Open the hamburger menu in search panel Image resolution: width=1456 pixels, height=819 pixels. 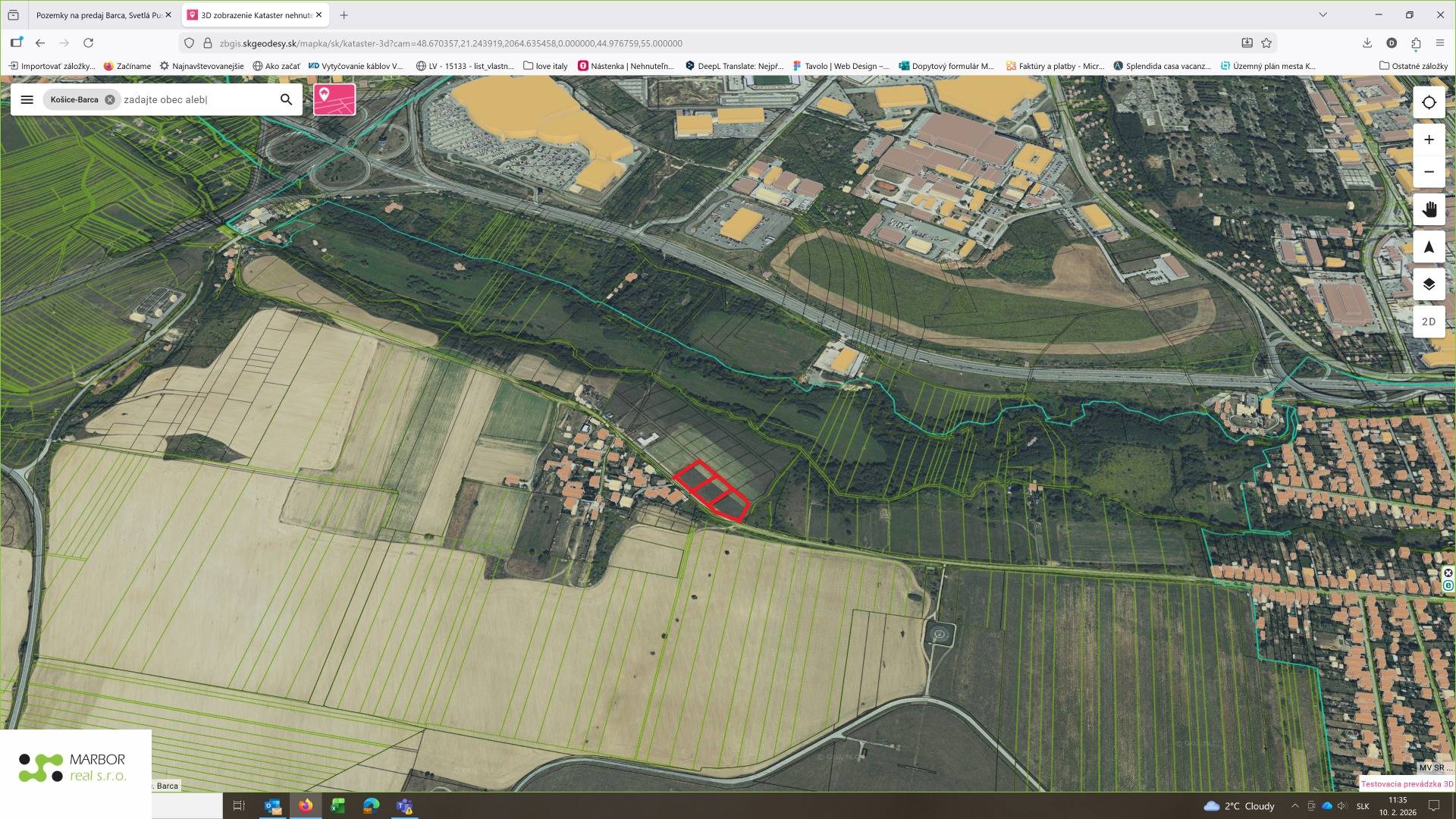click(x=27, y=99)
